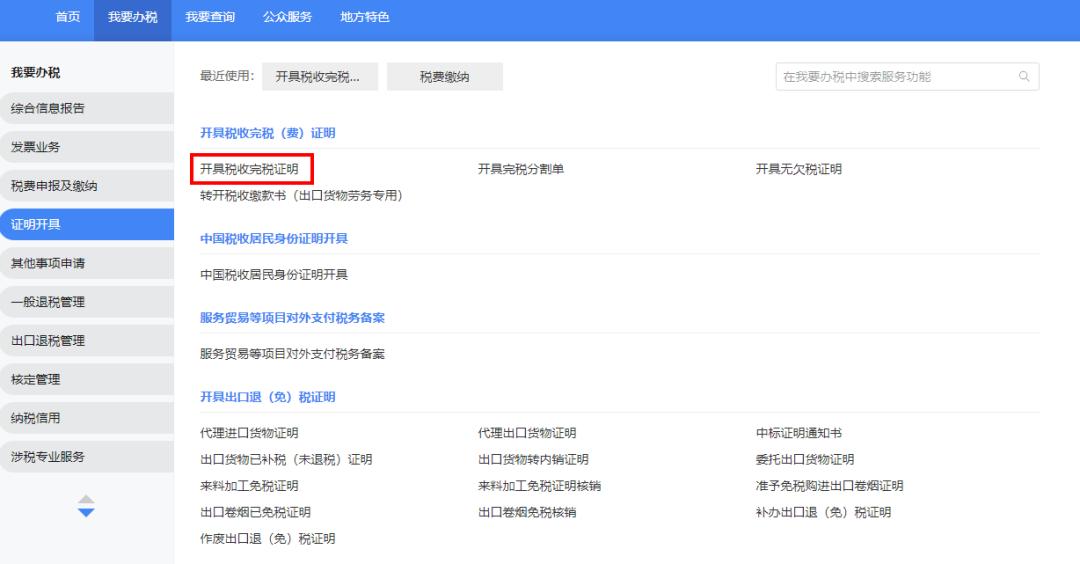This screenshot has height=564, width=1080.
Task: Select 地方特色 navigation tab
Action: click(x=364, y=17)
